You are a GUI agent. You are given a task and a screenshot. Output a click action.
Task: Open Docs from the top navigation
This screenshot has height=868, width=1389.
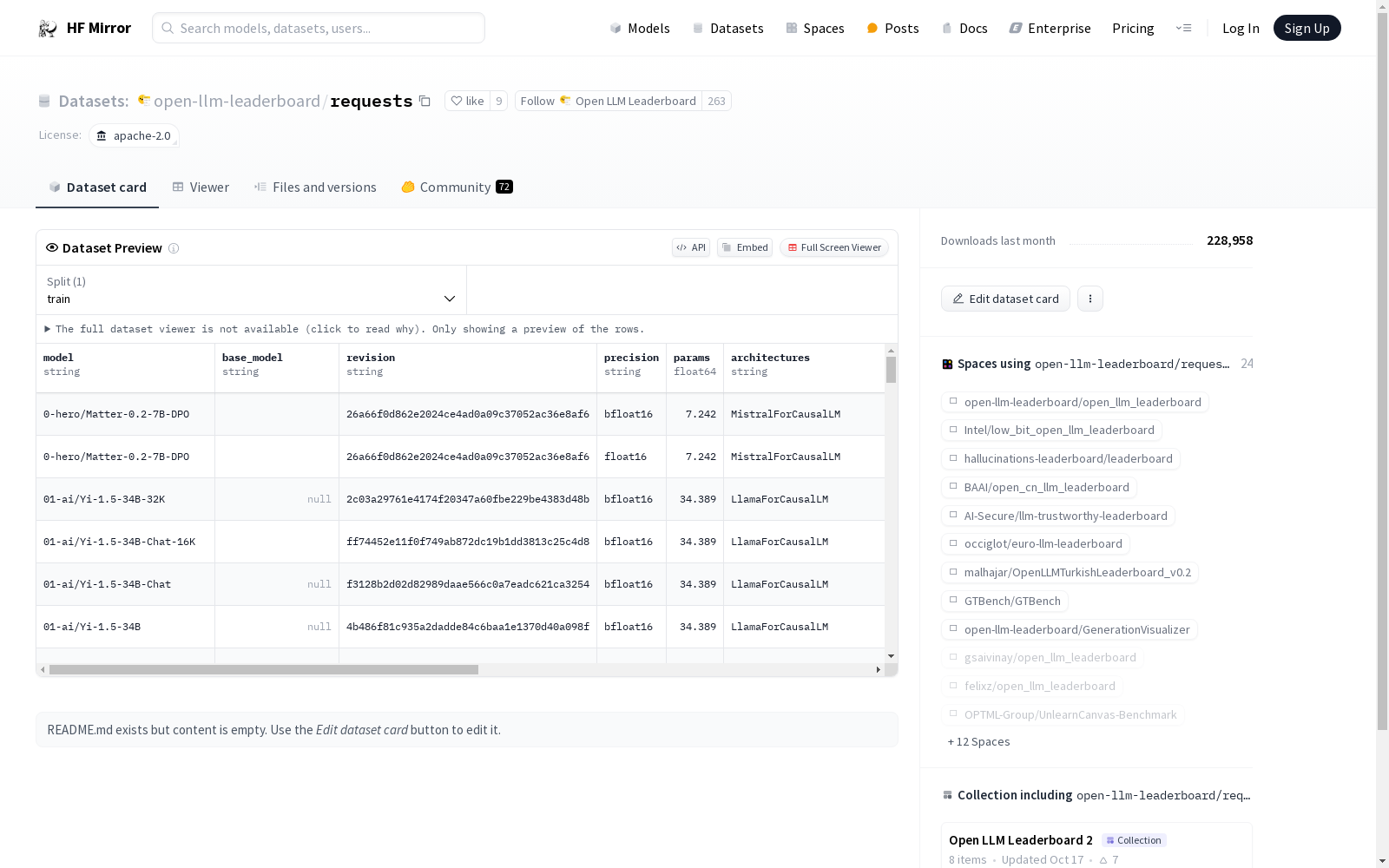tap(964, 29)
